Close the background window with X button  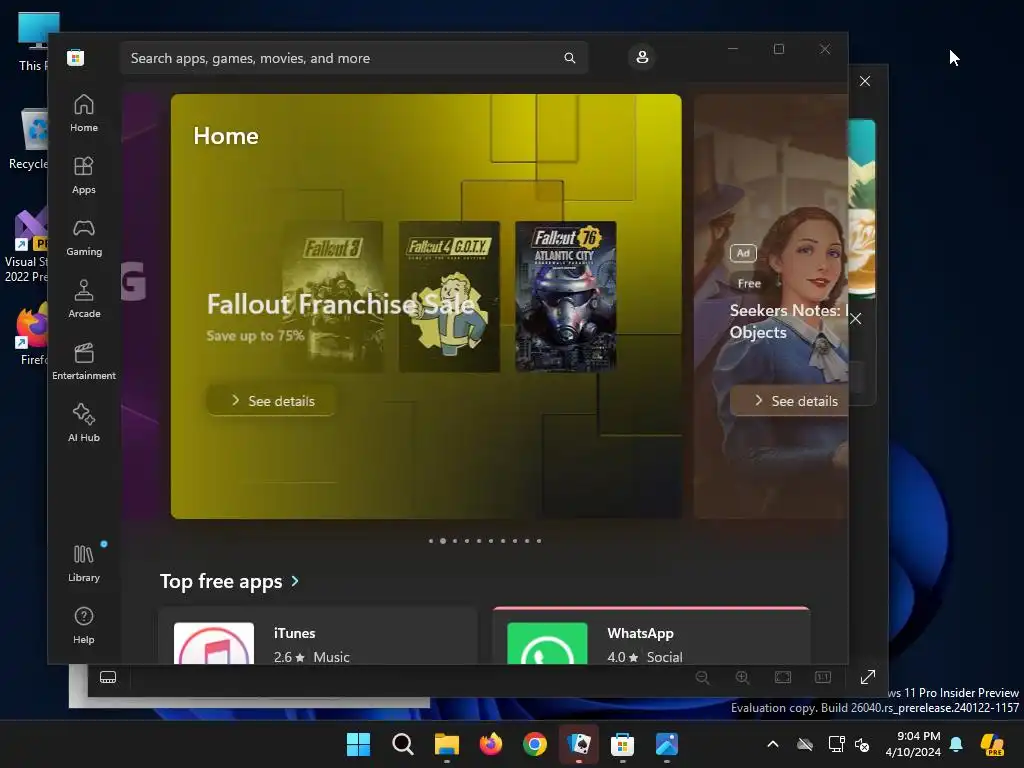(x=865, y=81)
